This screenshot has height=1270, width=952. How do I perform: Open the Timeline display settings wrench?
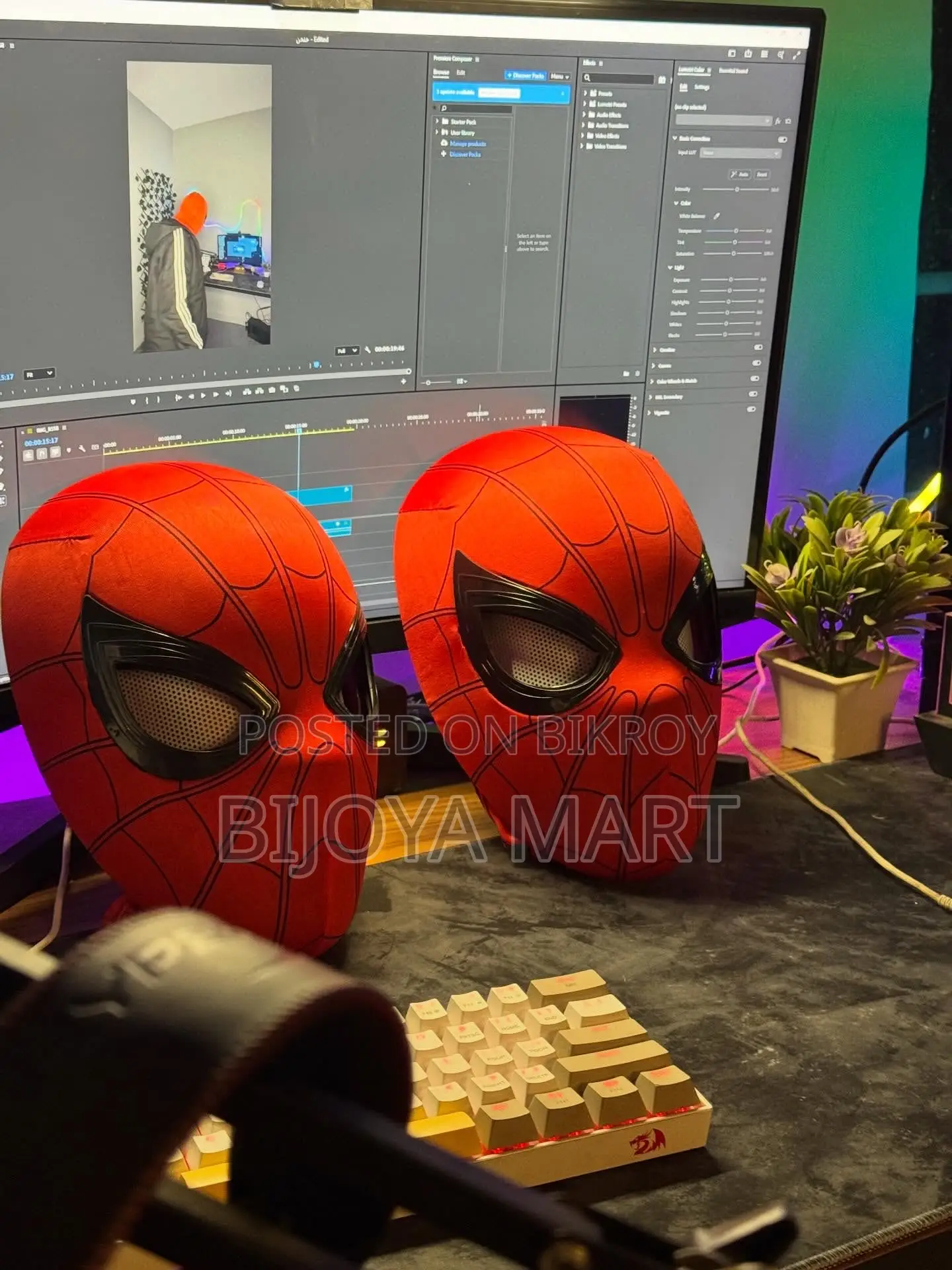[x=82, y=449]
